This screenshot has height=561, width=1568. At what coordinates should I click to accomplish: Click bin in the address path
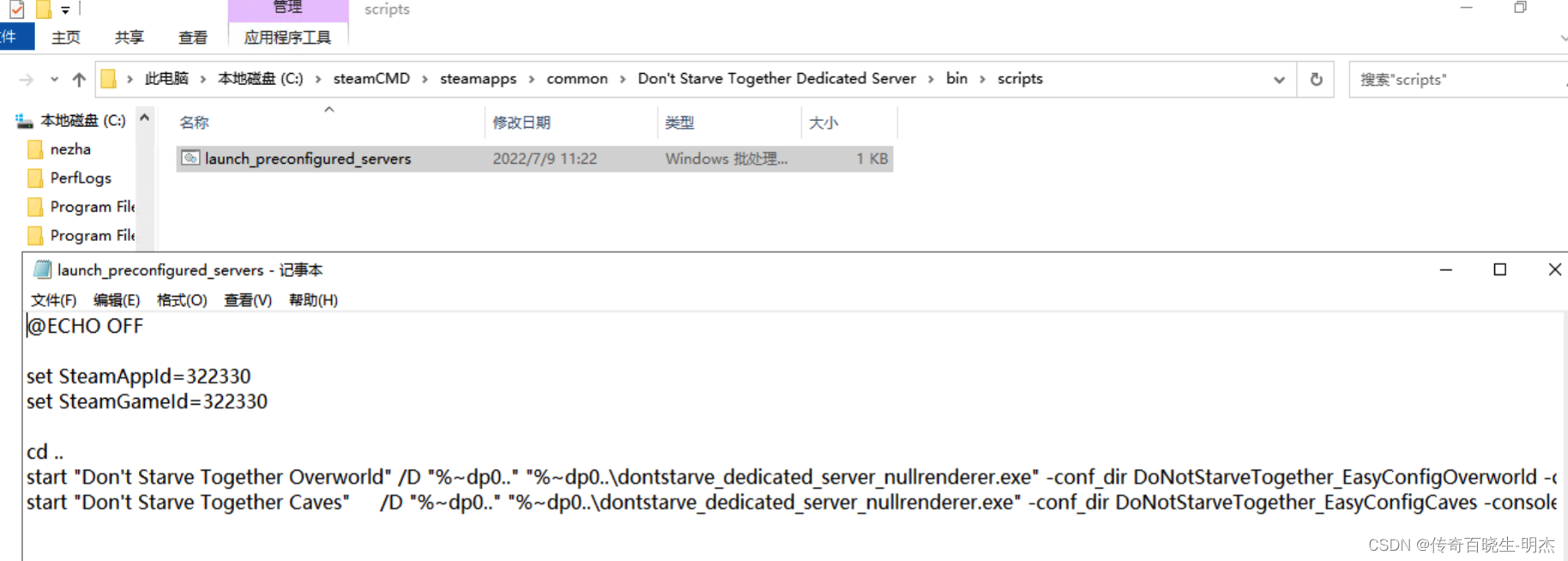pyautogui.click(x=956, y=79)
